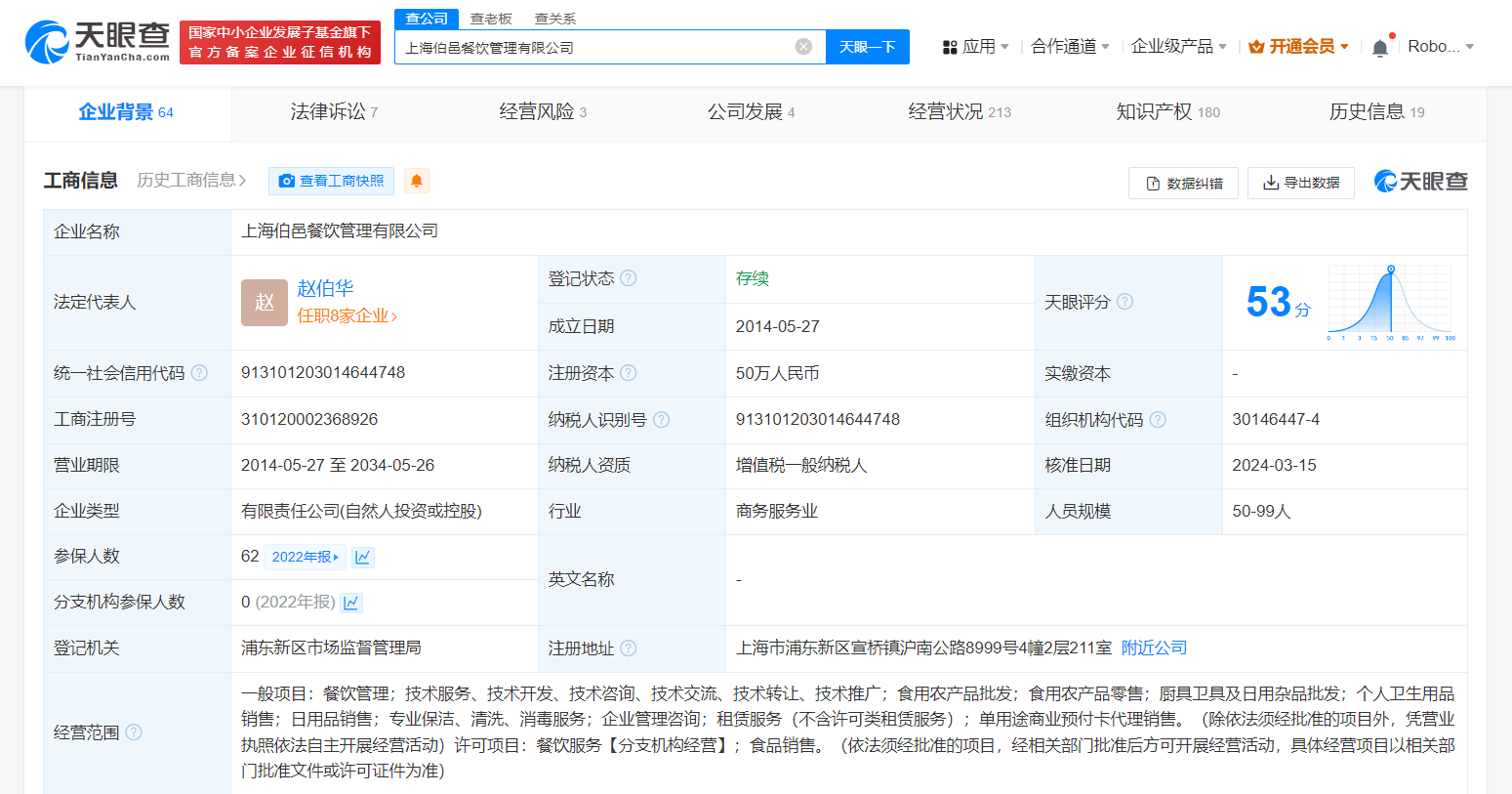Select the 查老板 search tab
Screen dimensions: 1512x794
coord(489,18)
